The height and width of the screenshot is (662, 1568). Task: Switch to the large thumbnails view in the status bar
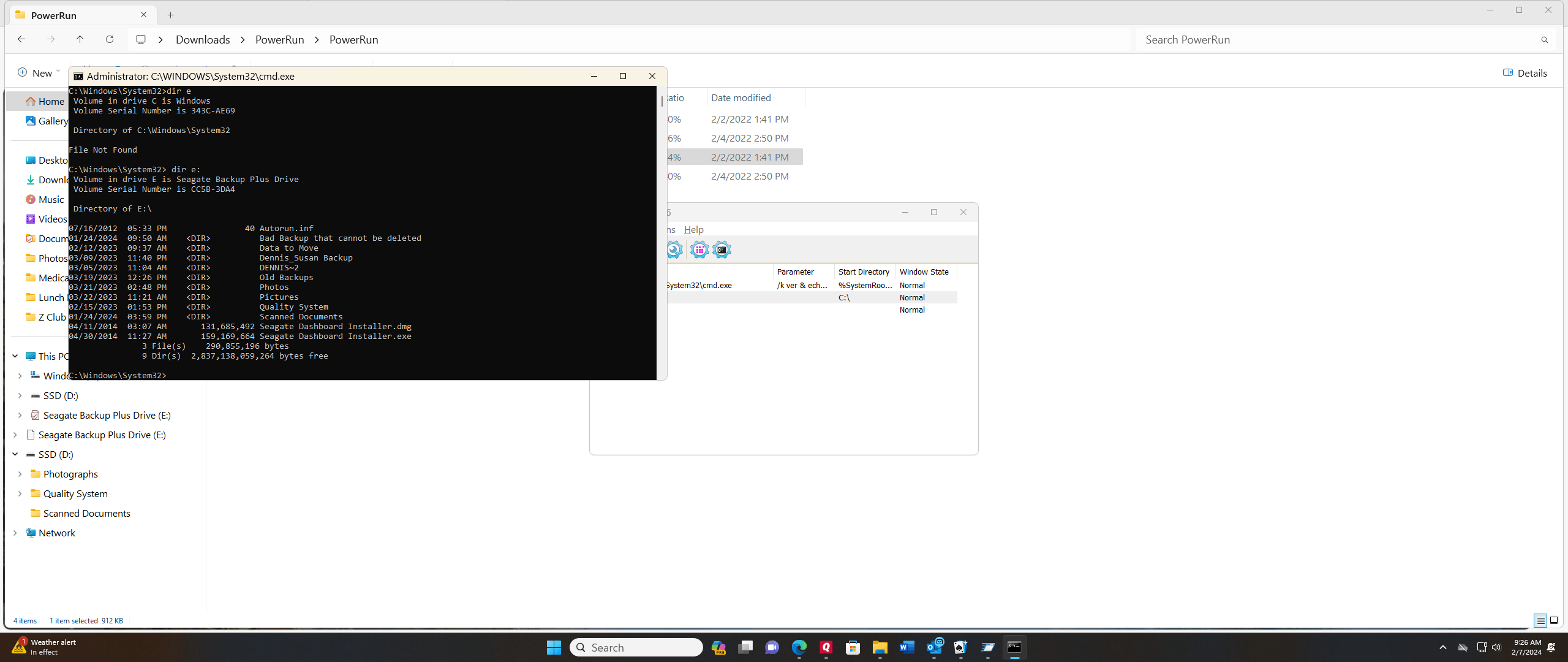coord(1554,620)
